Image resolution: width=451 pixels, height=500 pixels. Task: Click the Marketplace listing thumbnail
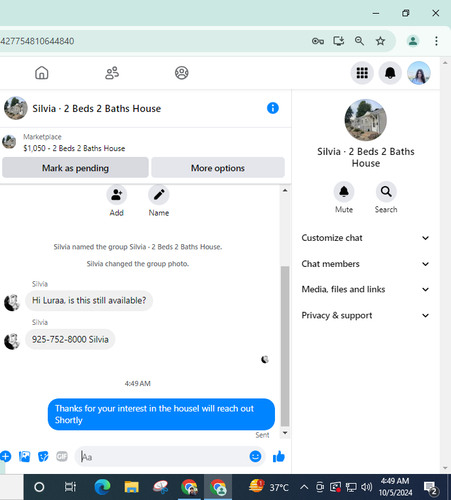(x=9, y=142)
